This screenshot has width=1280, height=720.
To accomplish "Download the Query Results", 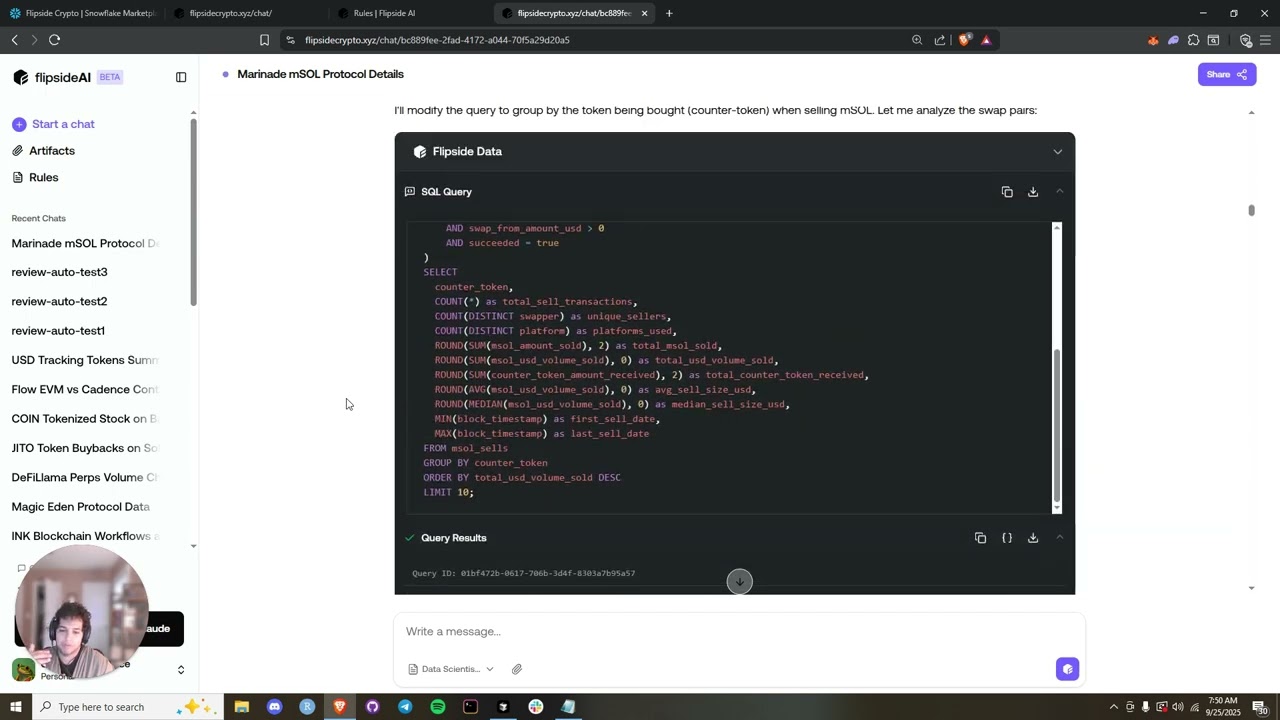I will tap(1033, 538).
